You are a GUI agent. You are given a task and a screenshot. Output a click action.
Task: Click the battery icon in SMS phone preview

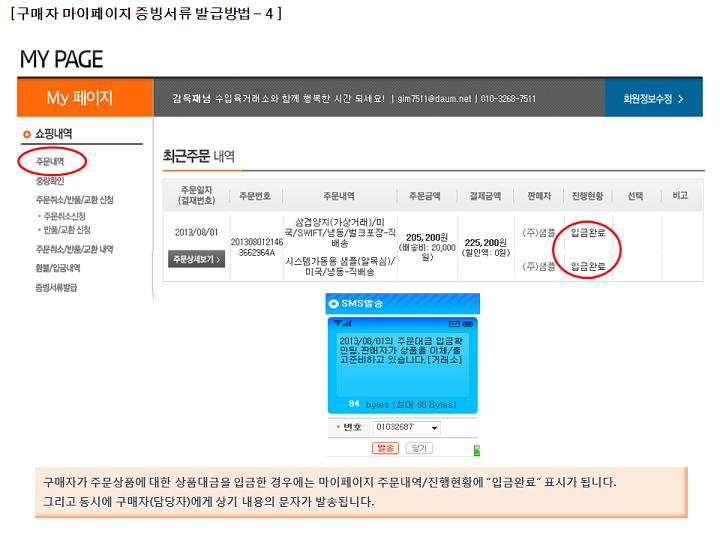468,324
